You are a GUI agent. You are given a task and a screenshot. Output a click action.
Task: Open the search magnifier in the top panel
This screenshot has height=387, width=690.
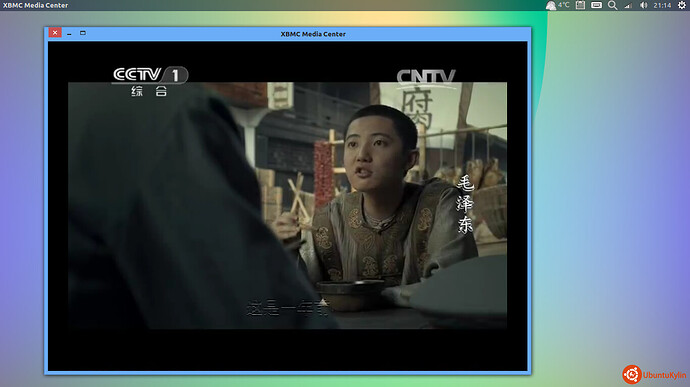(613, 5)
